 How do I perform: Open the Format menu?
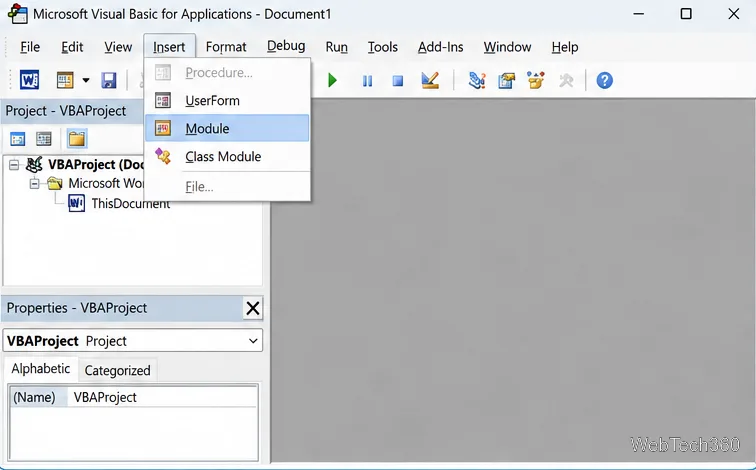click(226, 47)
